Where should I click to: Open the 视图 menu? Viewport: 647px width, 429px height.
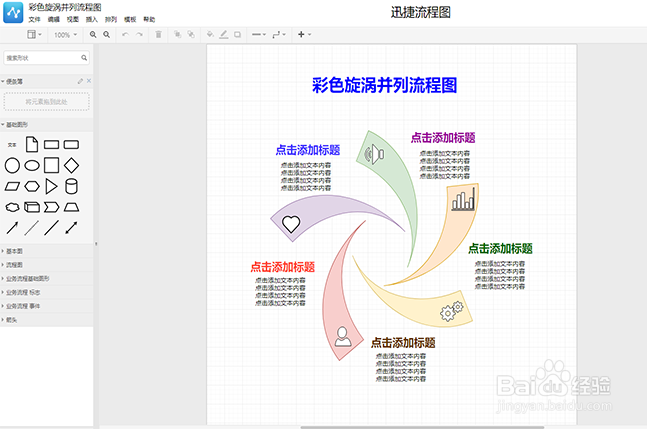coord(73,19)
